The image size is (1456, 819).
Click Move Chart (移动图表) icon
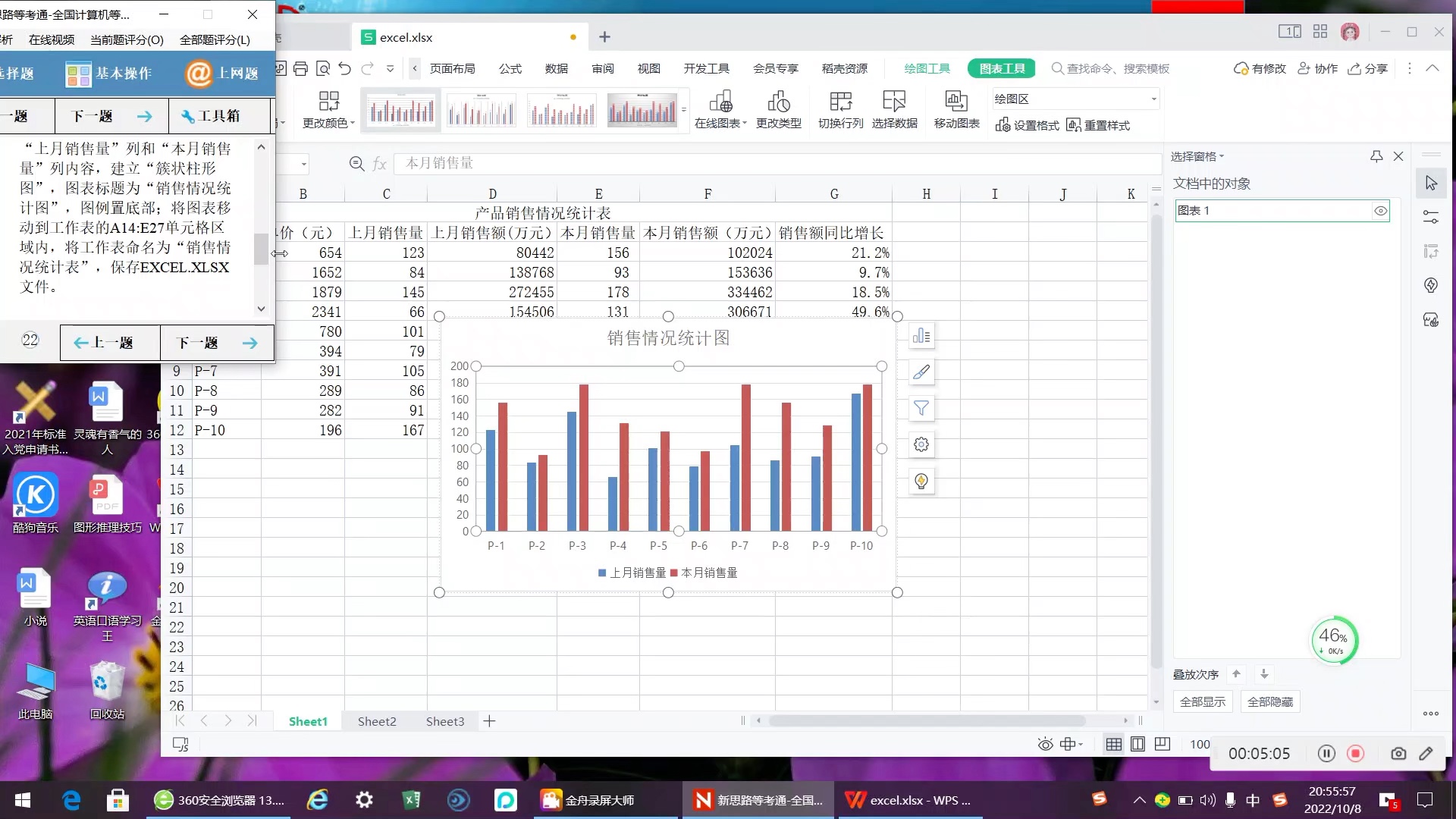956,110
